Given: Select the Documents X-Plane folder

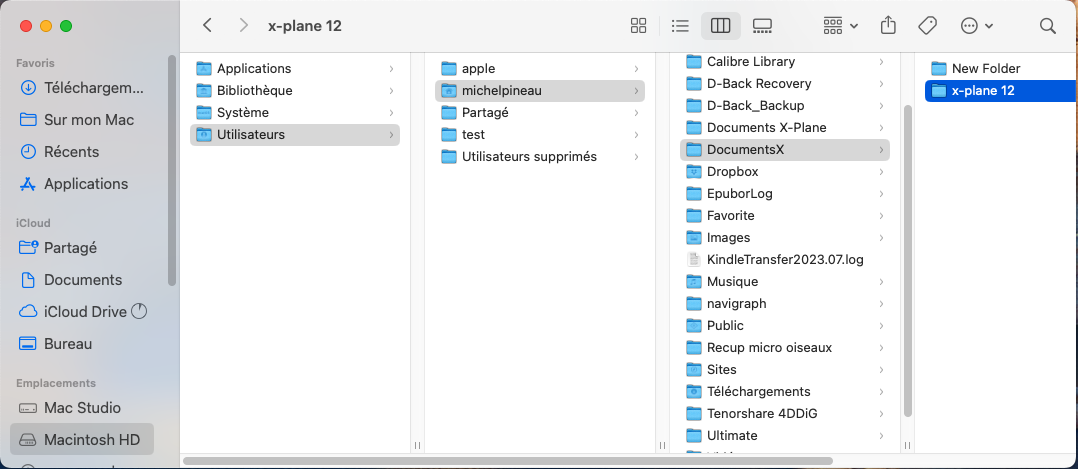Looking at the screenshot, I should pos(784,127).
